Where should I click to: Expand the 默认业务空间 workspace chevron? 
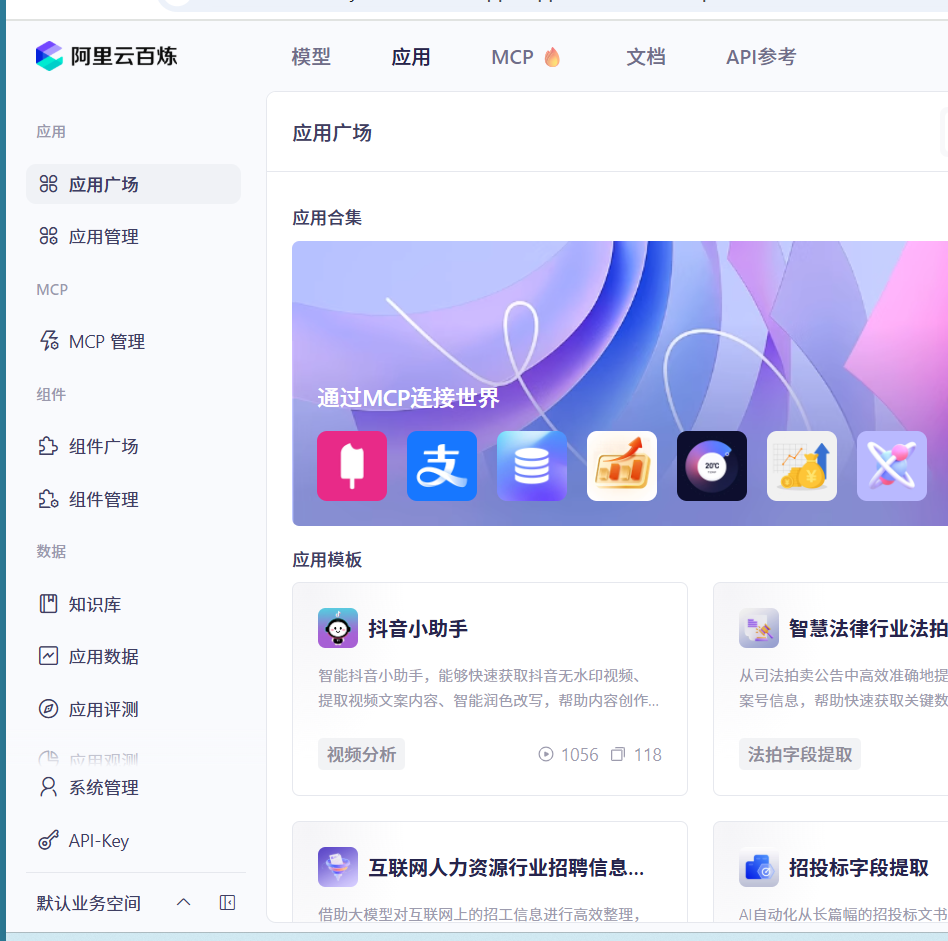pos(184,902)
